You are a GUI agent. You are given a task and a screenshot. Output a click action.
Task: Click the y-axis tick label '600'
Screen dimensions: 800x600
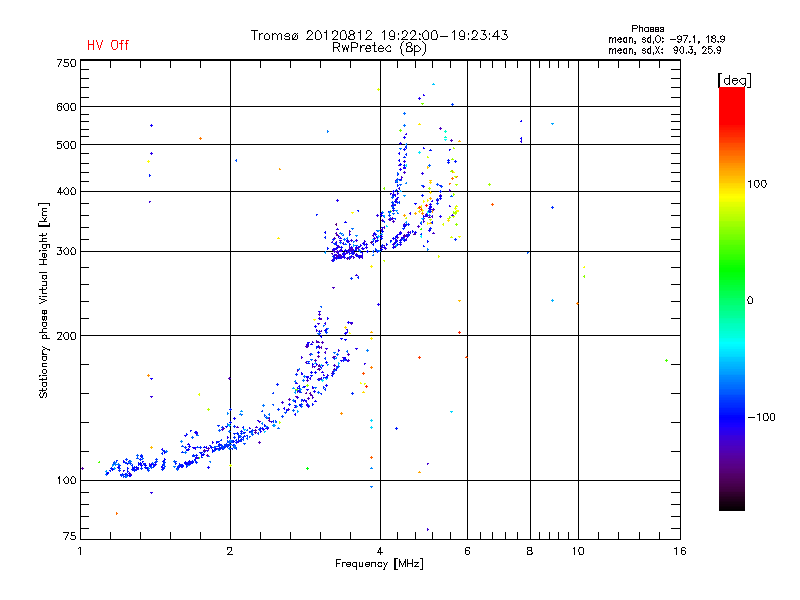pos(66,107)
